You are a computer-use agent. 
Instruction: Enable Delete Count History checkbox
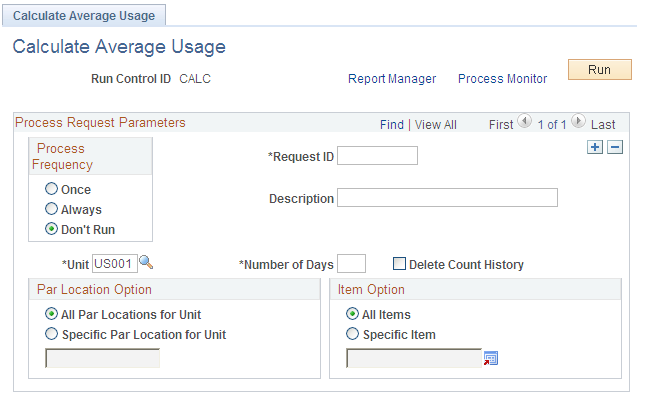coord(399,264)
